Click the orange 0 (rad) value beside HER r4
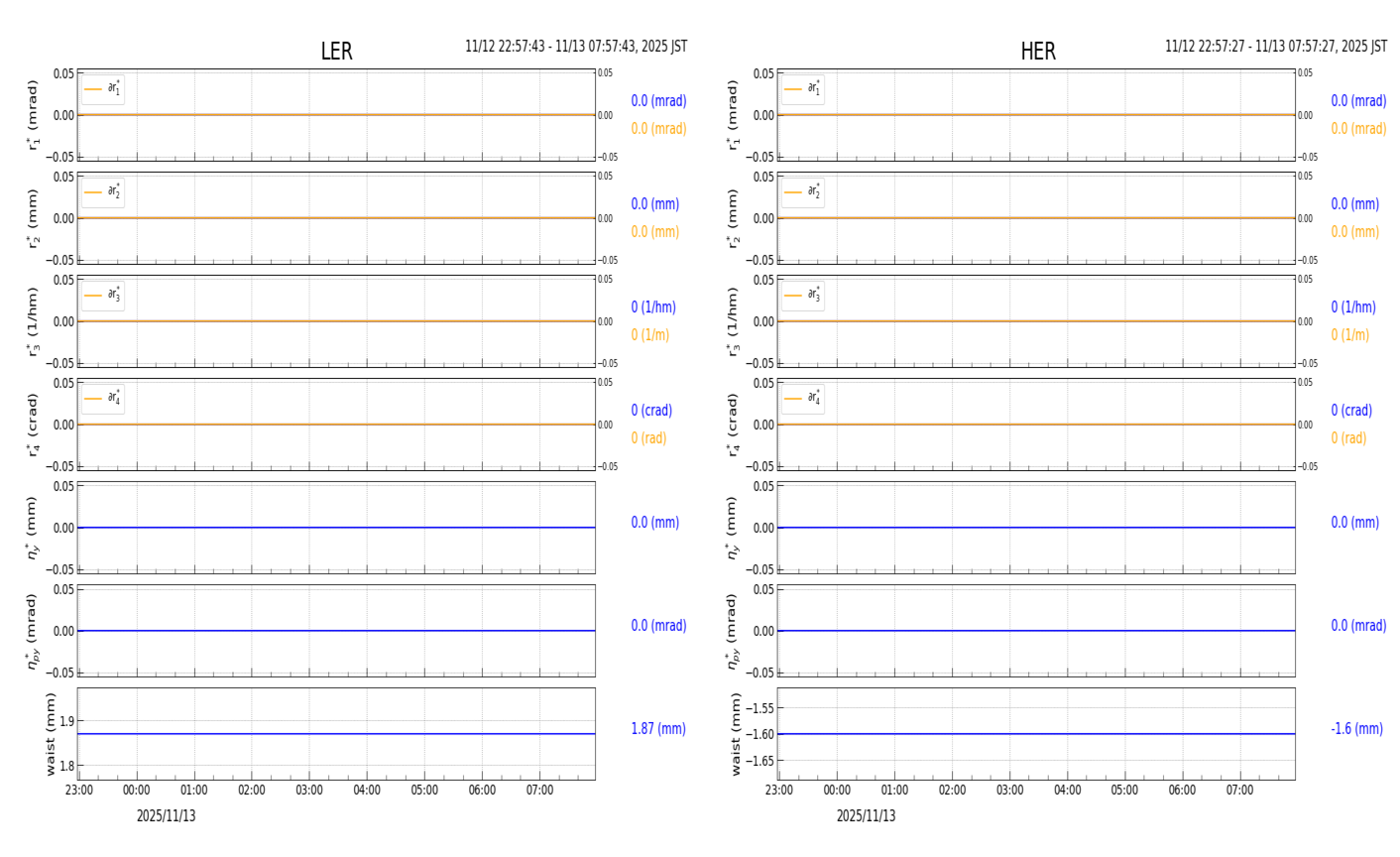The image size is (1400, 857). click(x=1348, y=438)
